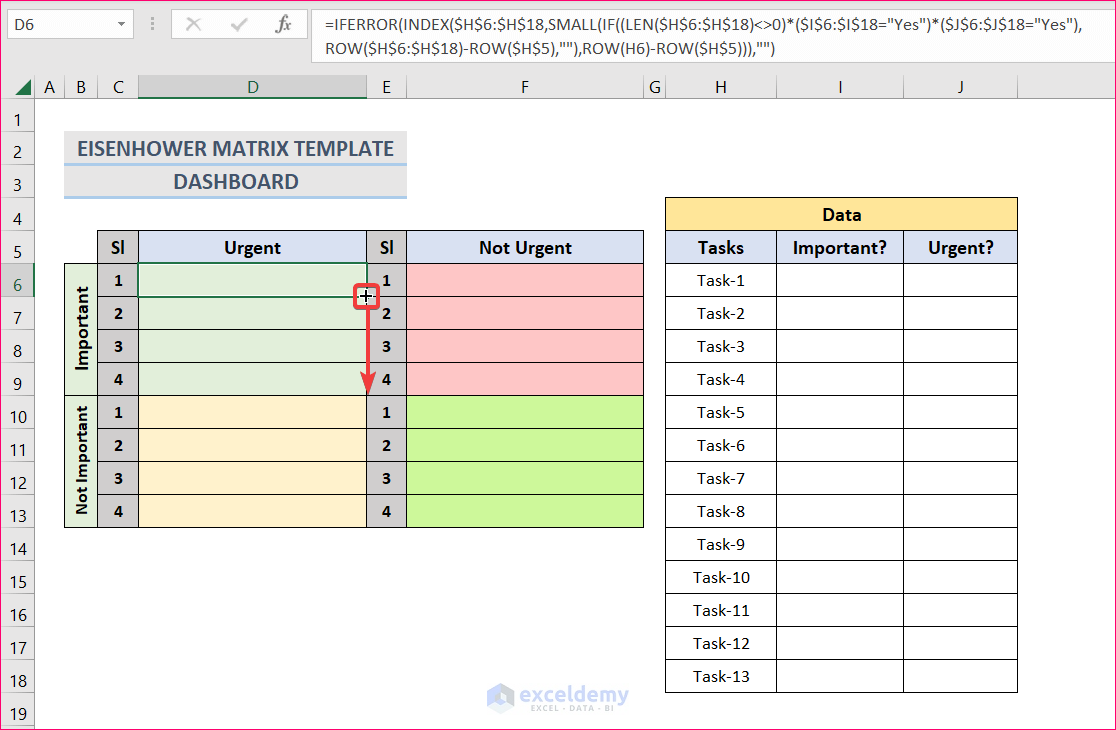Select the Task-6 cell
Screen dimensions: 1116x730
pos(721,445)
